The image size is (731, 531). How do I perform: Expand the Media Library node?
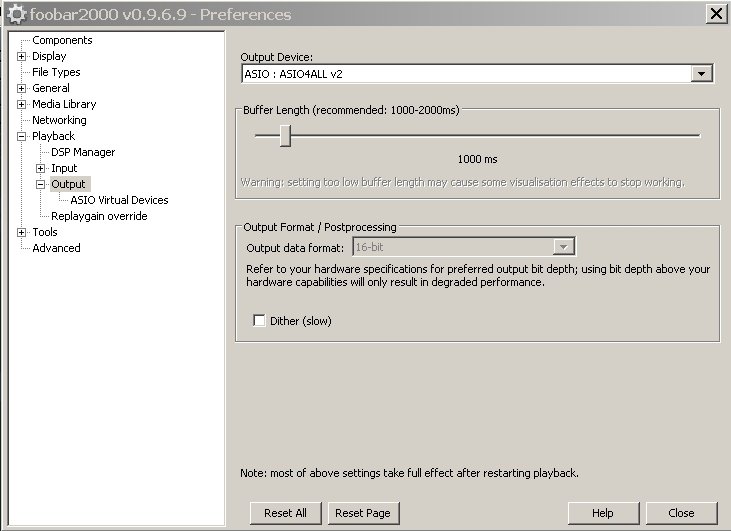click(21, 104)
